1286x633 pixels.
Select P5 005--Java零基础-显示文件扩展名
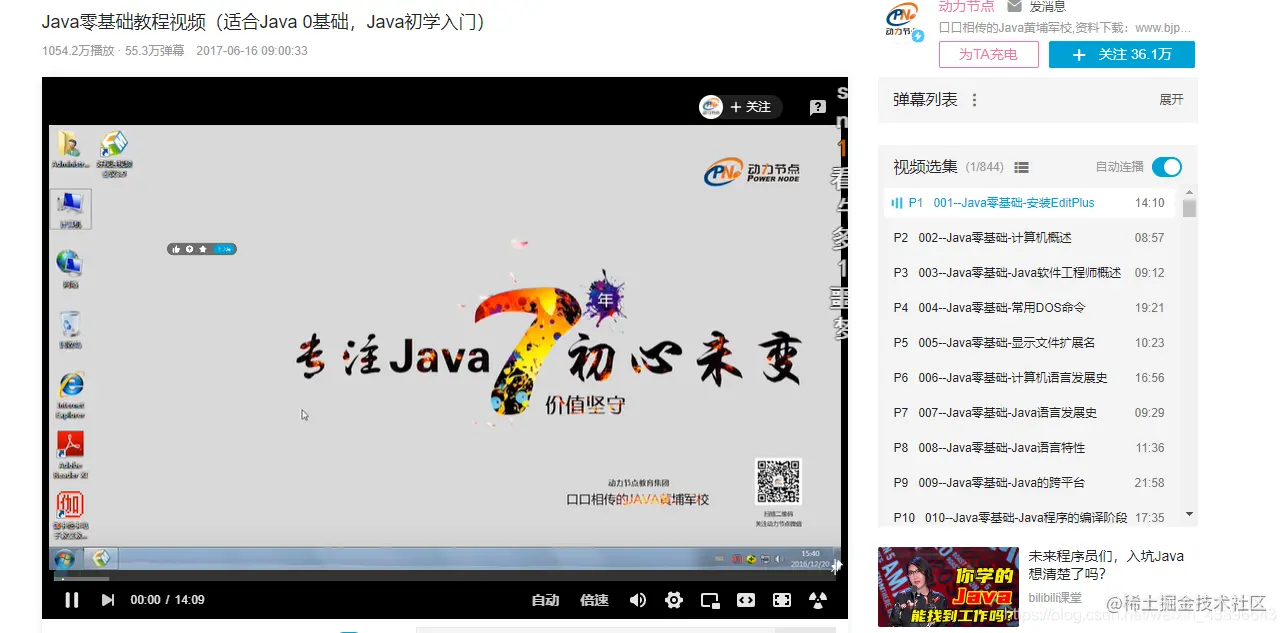[1029, 343]
